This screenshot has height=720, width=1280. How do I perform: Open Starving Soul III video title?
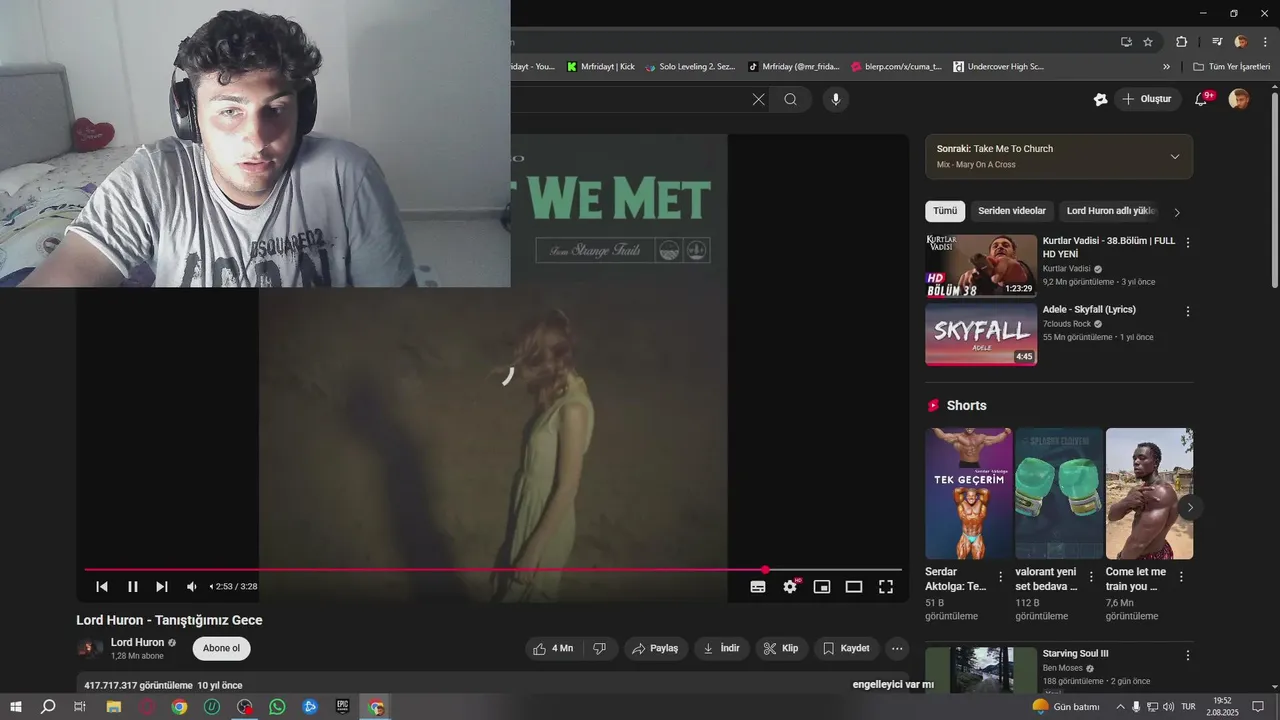(1075, 654)
